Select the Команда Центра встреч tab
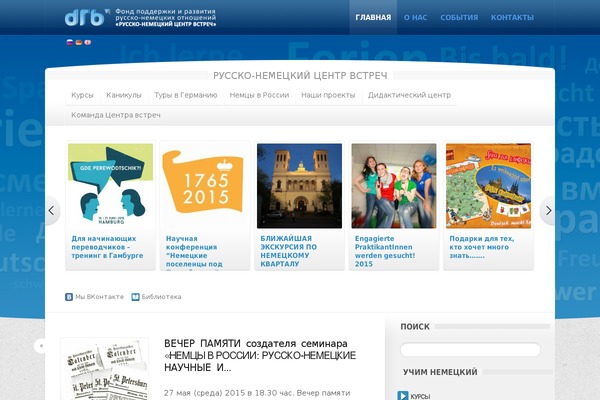600x400 pixels. [116, 115]
